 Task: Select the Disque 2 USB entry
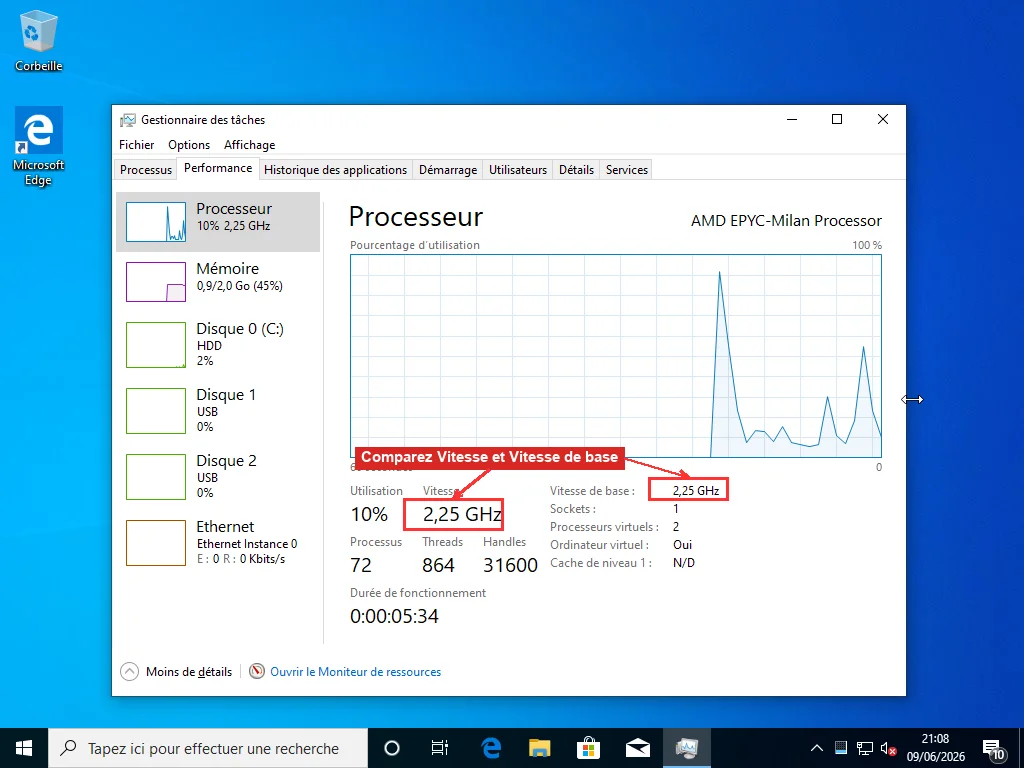click(x=217, y=476)
